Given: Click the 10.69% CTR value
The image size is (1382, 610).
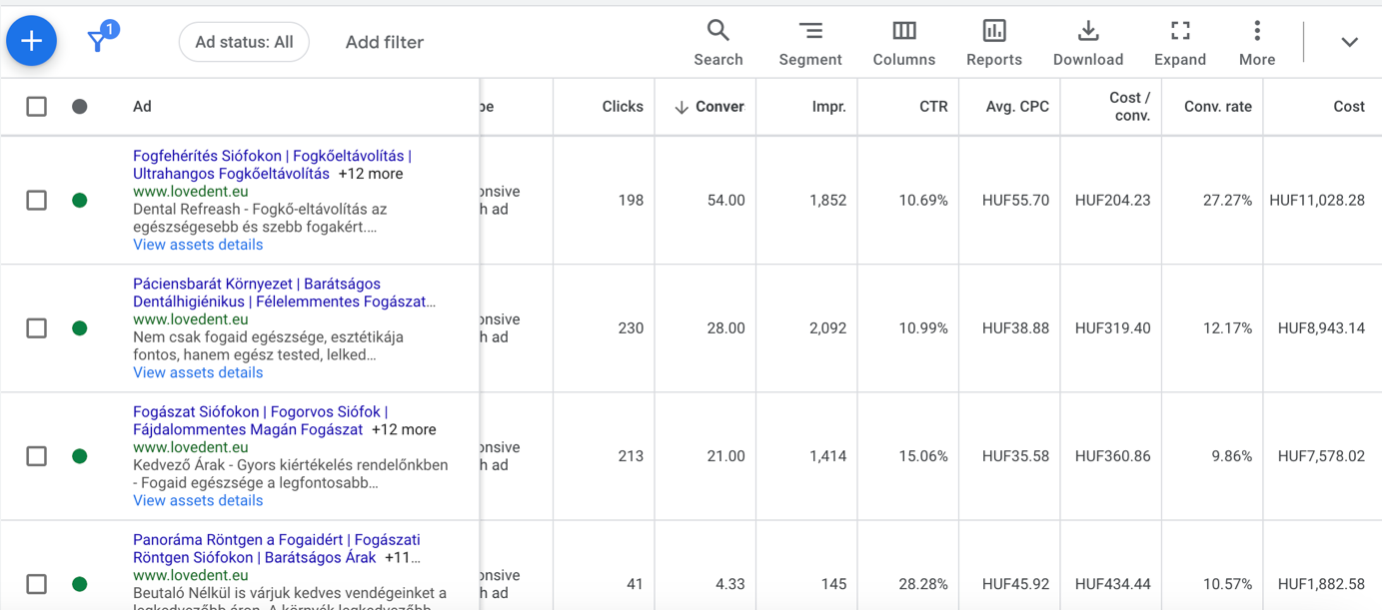Looking at the screenshot, I should coord(923,200).
